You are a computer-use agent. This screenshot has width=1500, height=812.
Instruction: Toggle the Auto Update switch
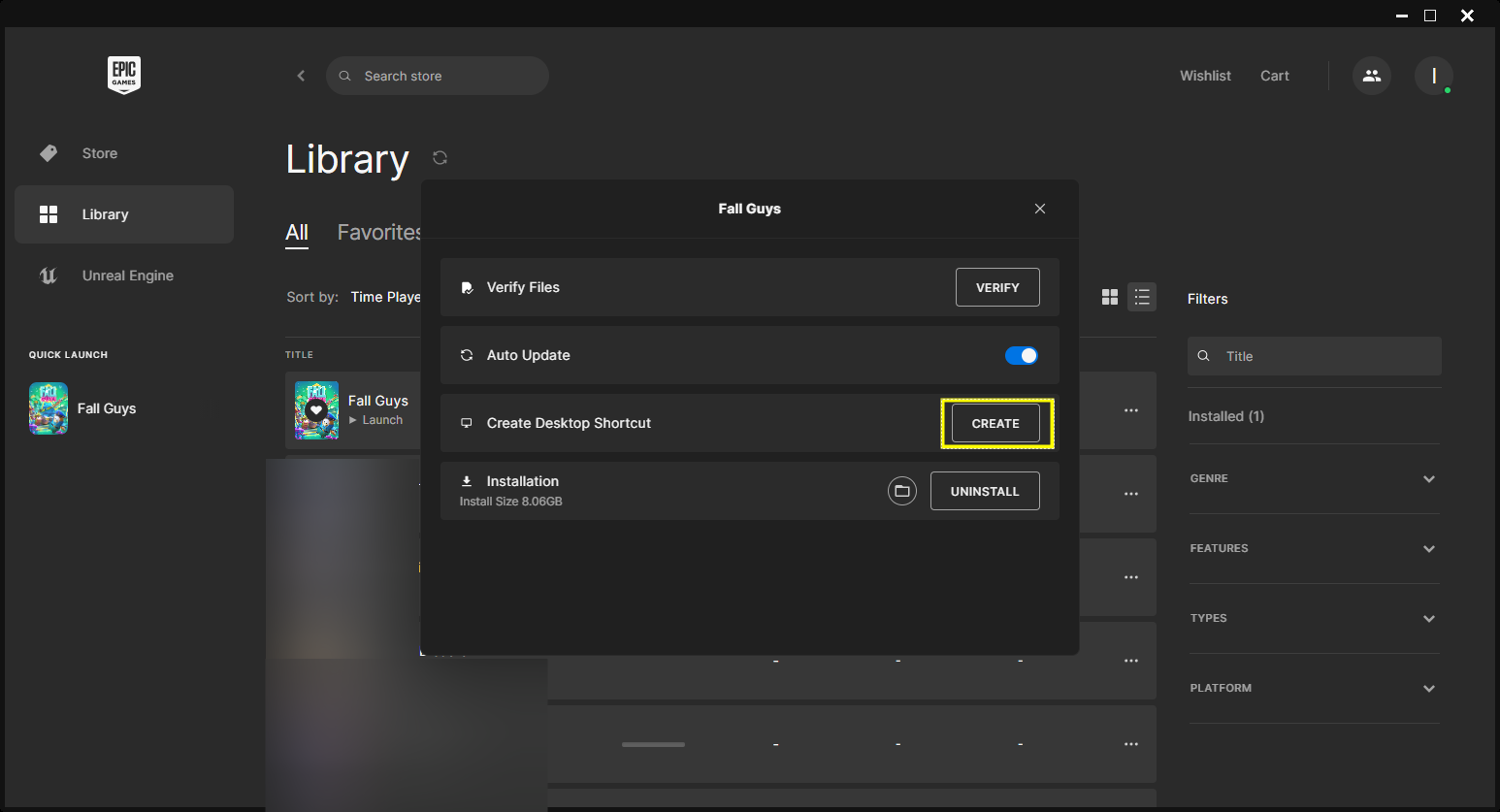[x=1022, y=355]
